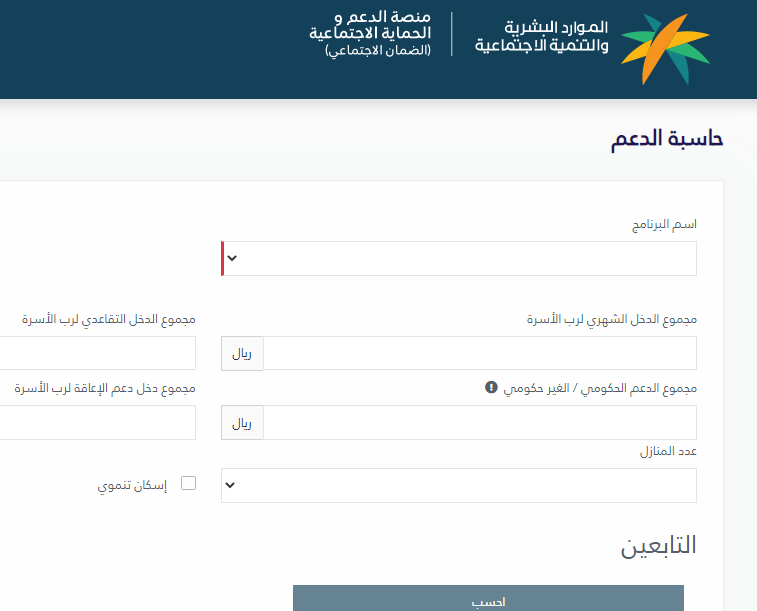Click the عدد المنازل field label

[x=668, y=452]
